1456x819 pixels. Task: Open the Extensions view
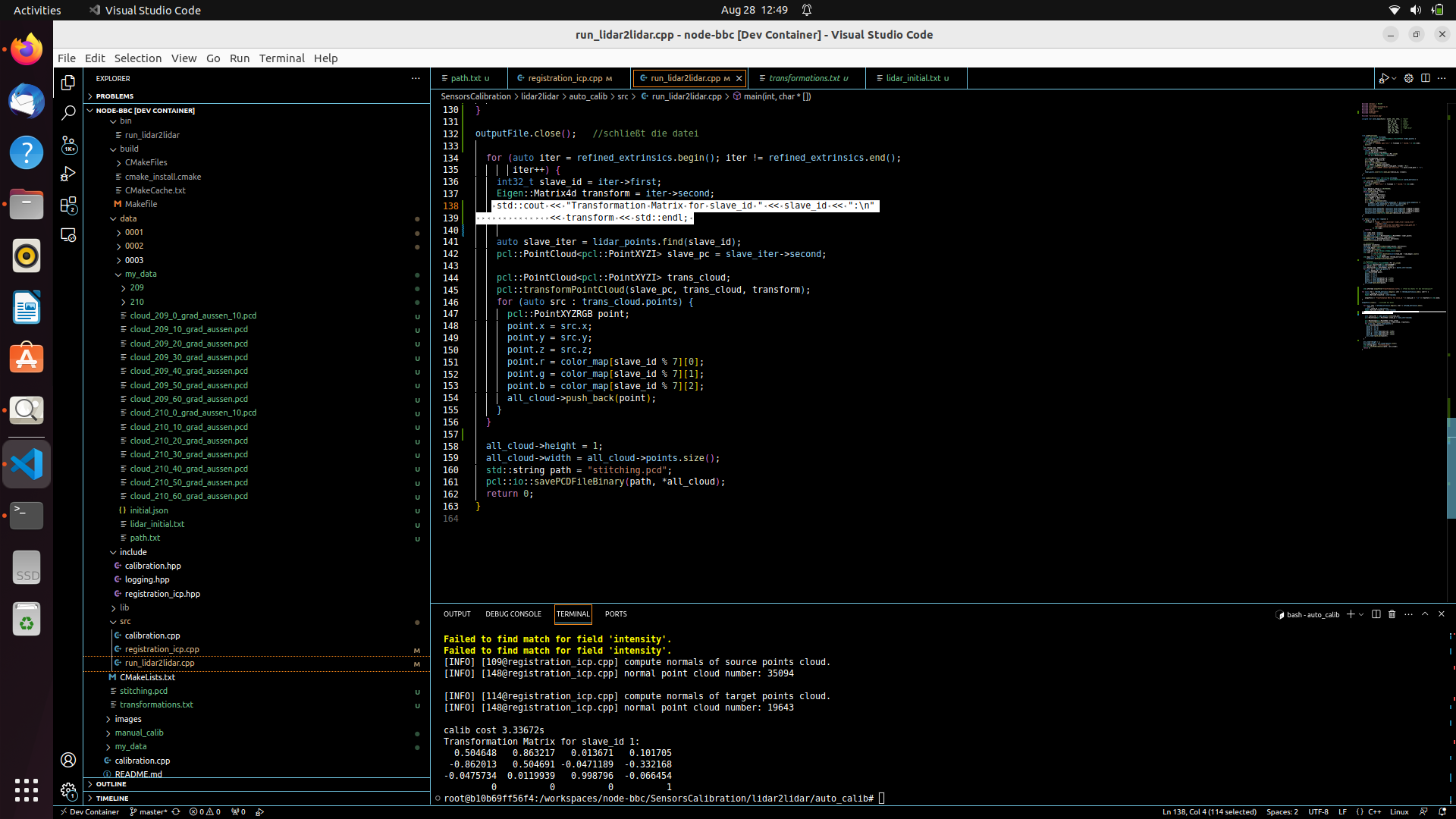click(68, 205)
